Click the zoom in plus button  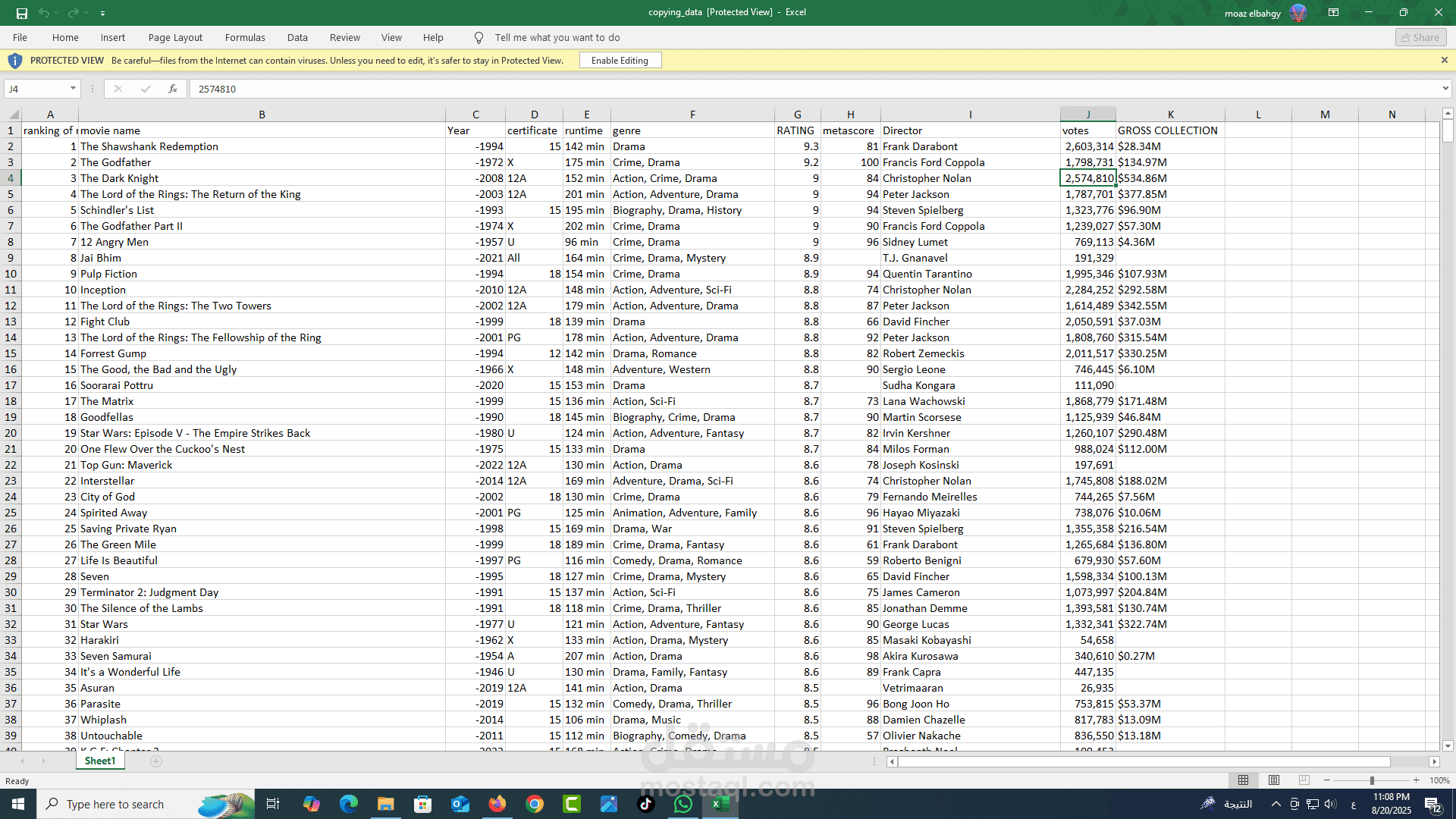coord(1416,780)
